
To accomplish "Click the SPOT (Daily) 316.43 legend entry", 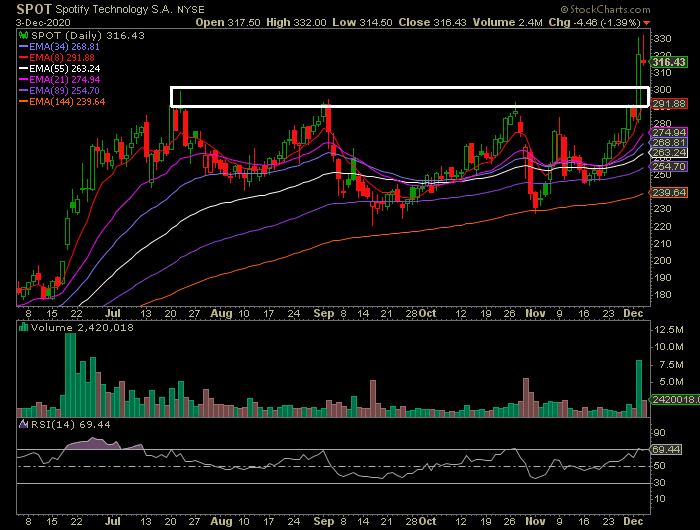I will [88, 36].
